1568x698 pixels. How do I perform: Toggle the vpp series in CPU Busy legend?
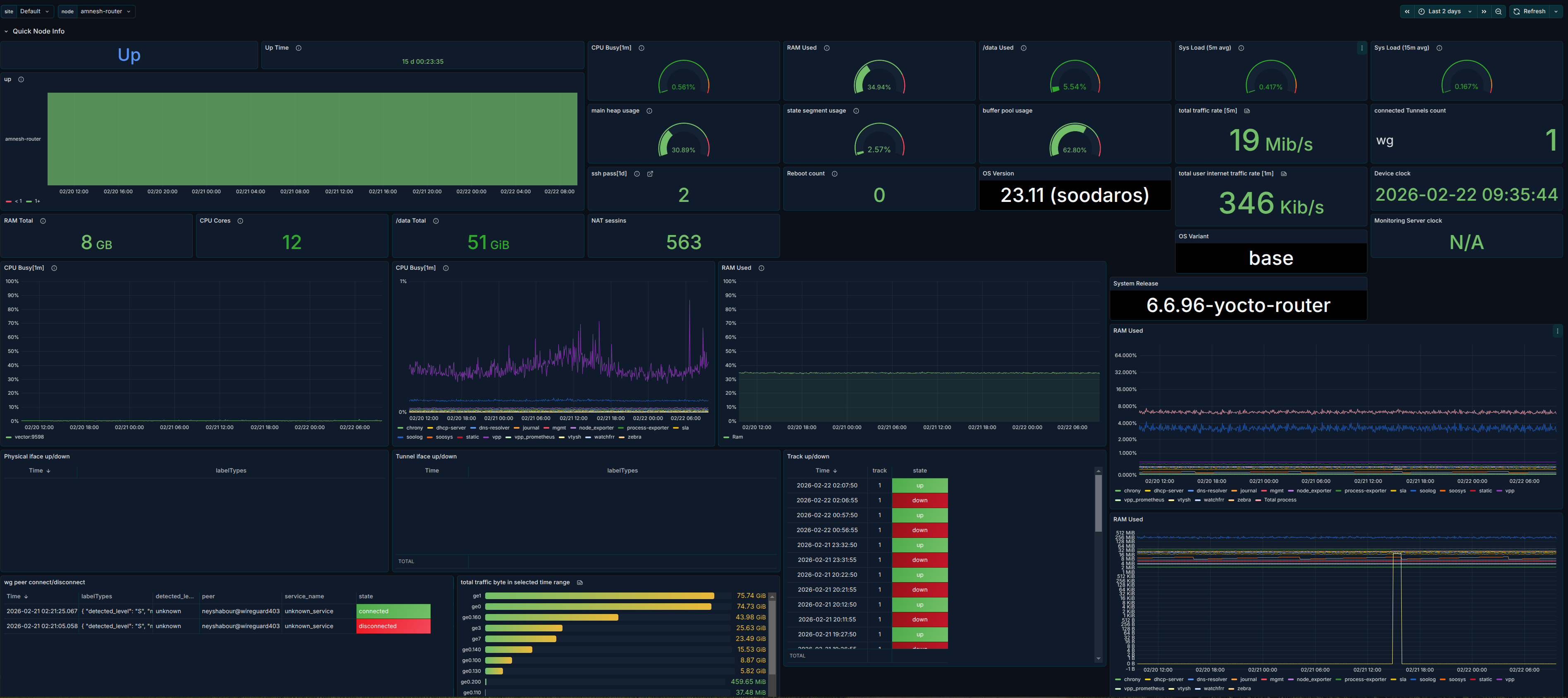[x=497, y=437]
